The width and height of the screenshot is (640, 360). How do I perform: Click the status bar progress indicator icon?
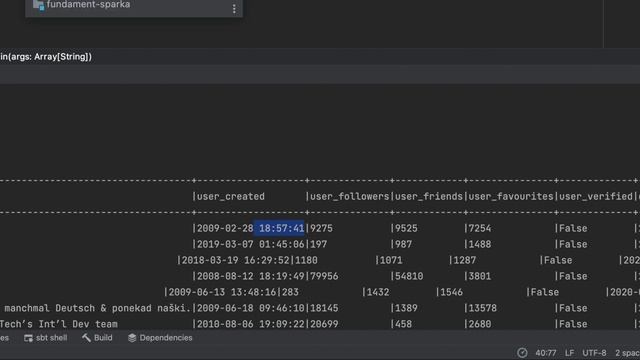(522, 353)
